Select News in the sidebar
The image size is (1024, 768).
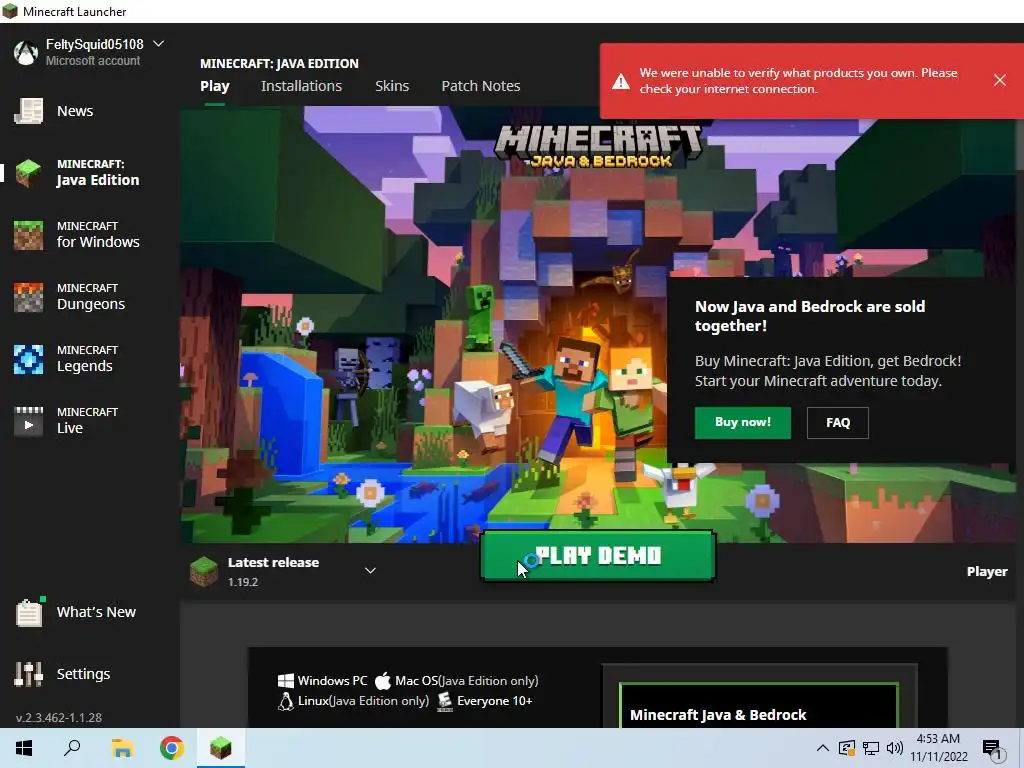[75, 111]
